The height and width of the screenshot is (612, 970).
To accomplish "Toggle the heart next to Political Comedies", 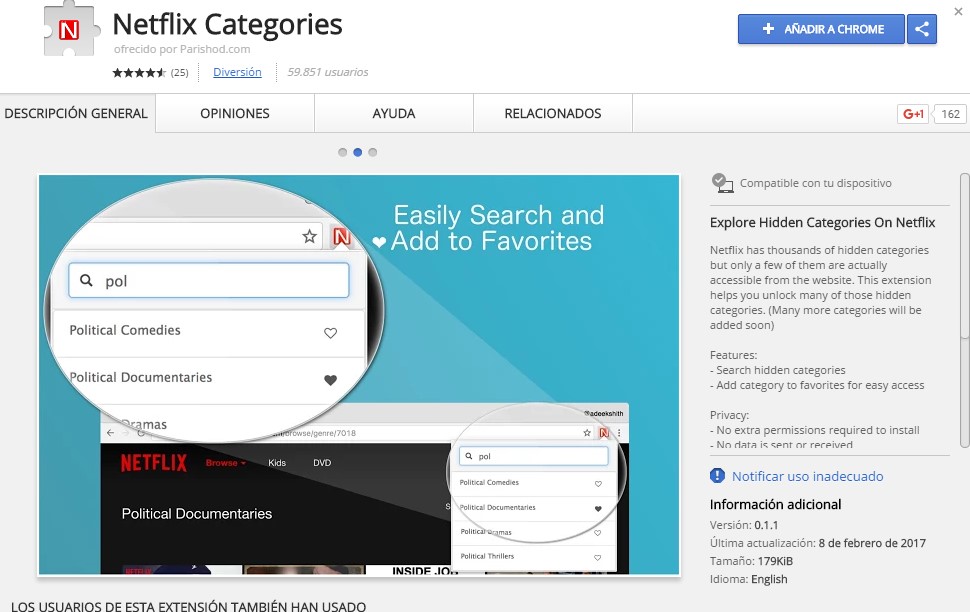I will (x=331, y=333).
